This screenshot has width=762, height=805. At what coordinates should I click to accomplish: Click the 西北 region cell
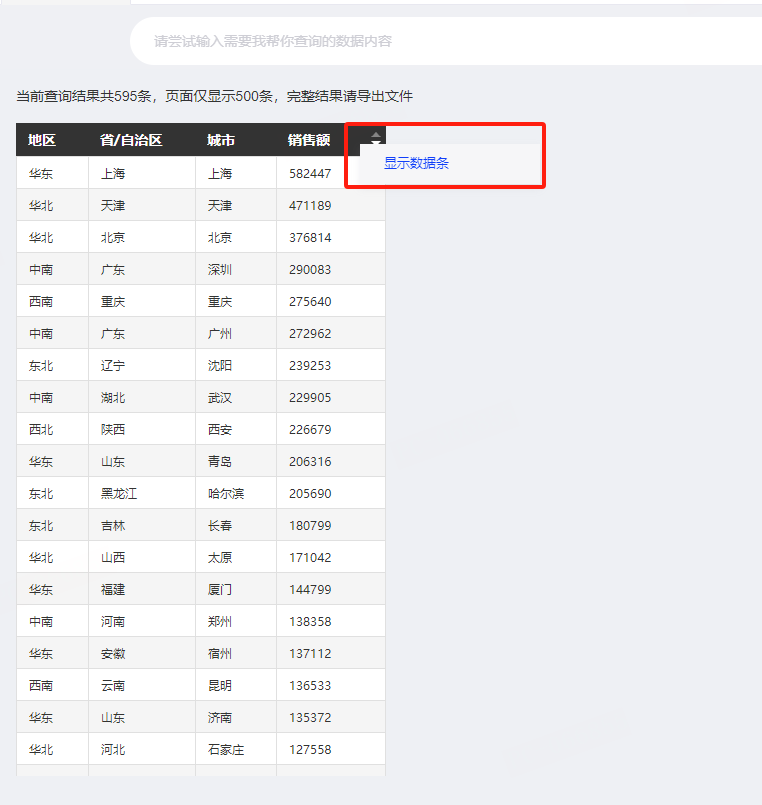click(x=41, y=429)
